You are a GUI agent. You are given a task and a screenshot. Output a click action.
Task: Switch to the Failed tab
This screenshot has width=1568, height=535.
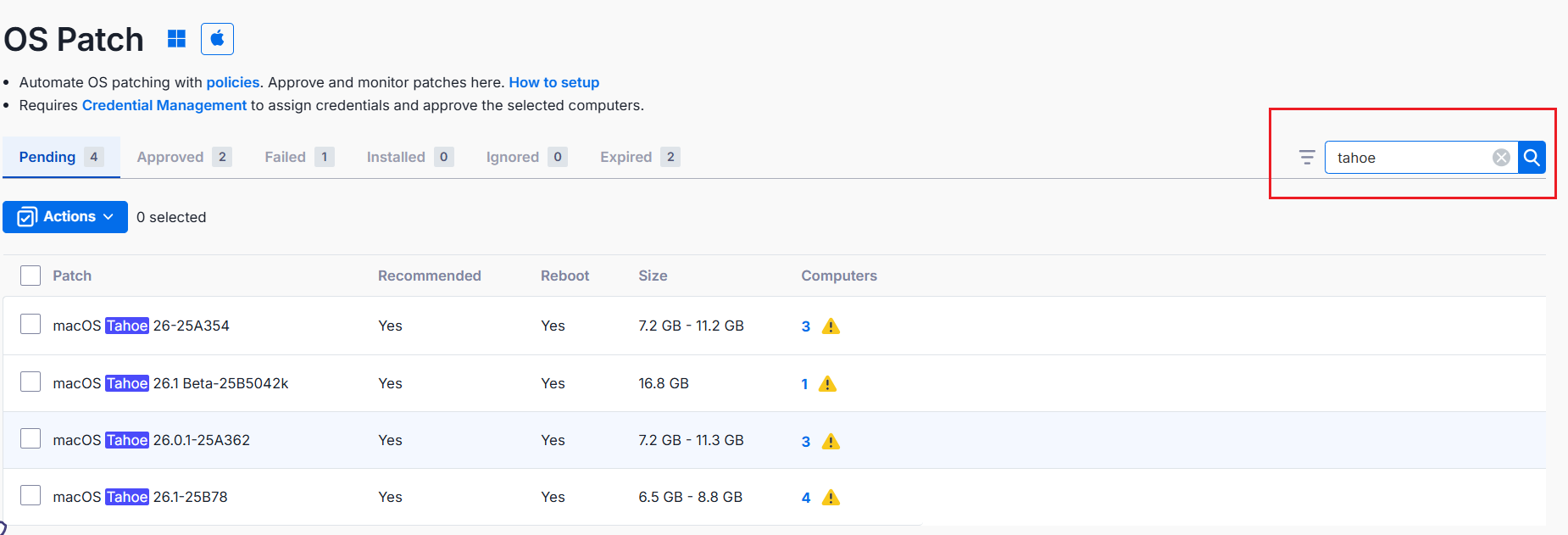pyautogui.click(x=299, y=157)
